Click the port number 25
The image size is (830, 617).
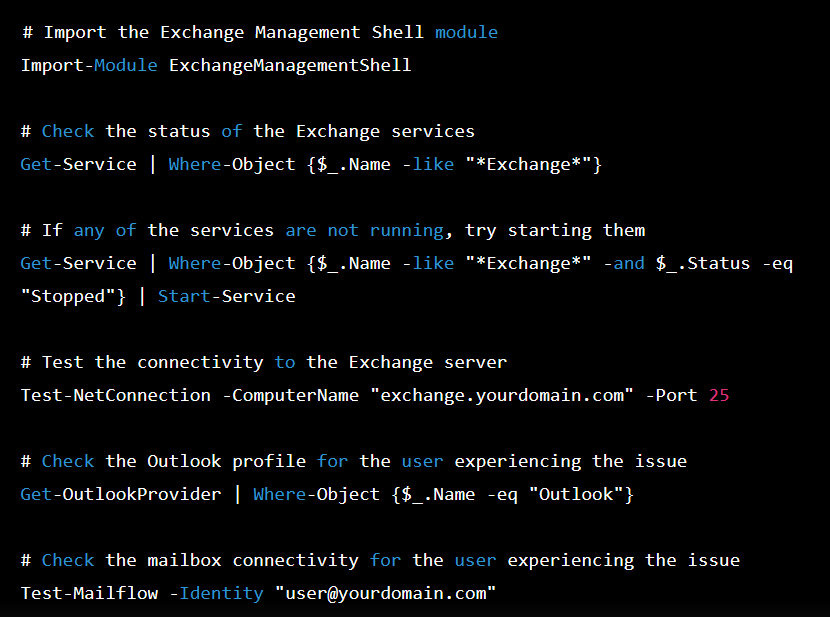pyautogui.click(x=719, y=395)
